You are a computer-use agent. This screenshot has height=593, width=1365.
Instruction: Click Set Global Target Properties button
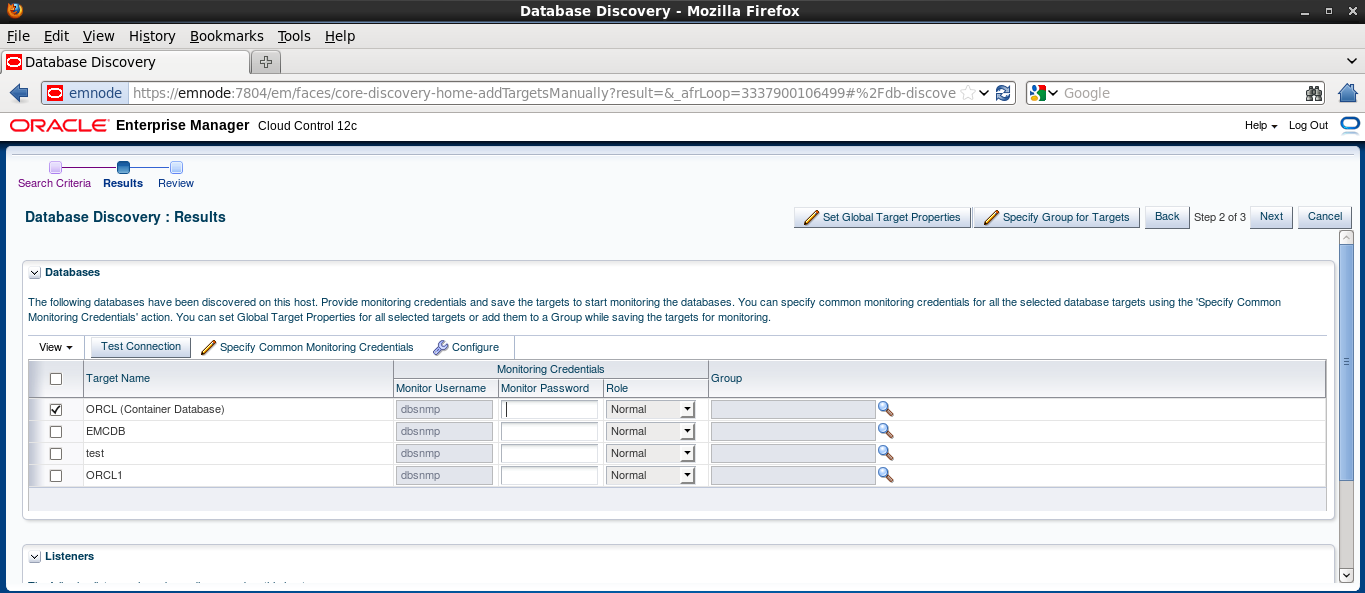(882, 217)
